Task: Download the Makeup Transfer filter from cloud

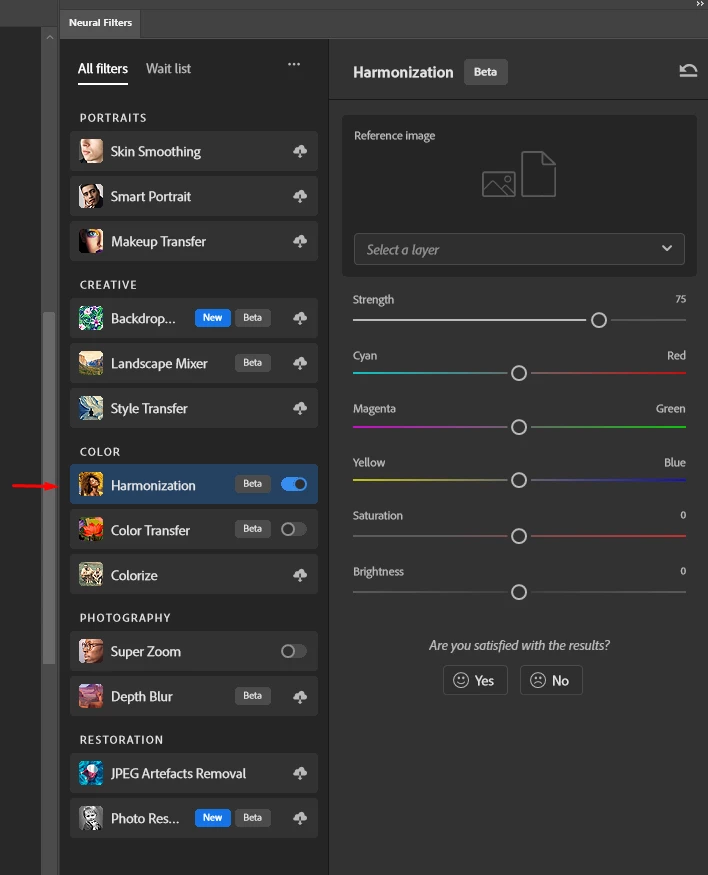Action: point(300,241)
